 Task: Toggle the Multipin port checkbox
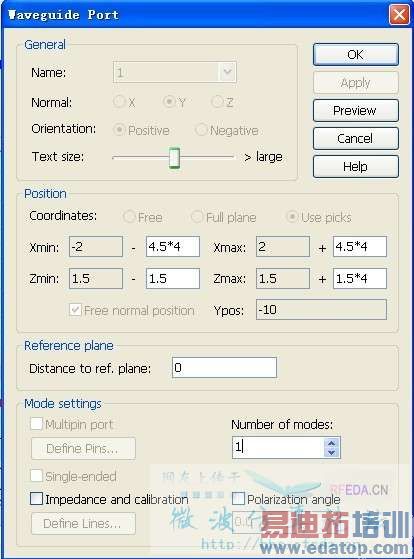[x=36, y=424]
